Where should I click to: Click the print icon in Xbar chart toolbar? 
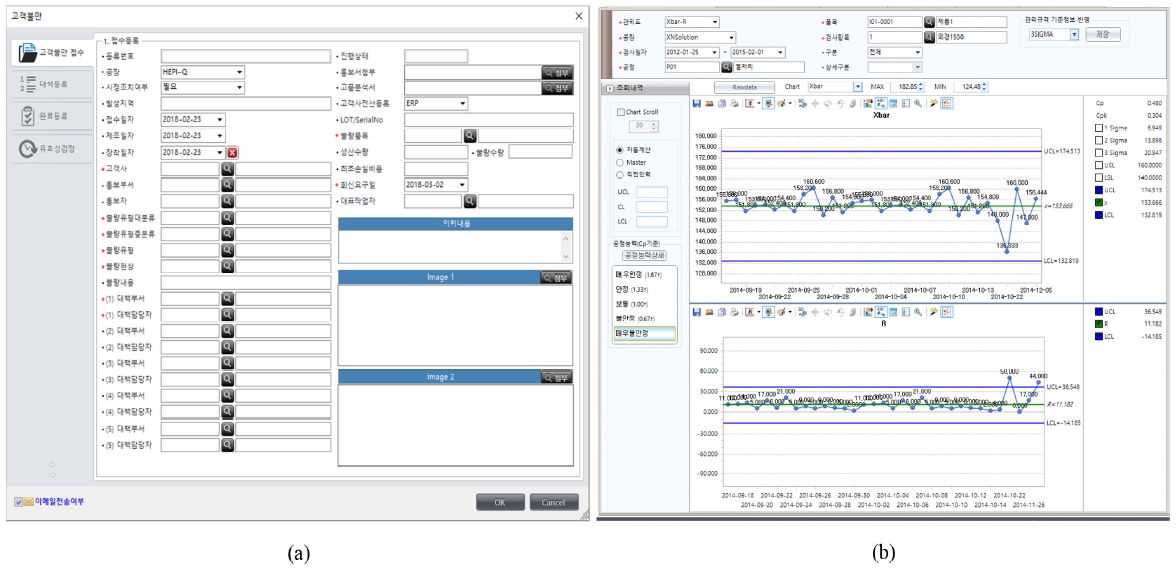pos(734,103)
